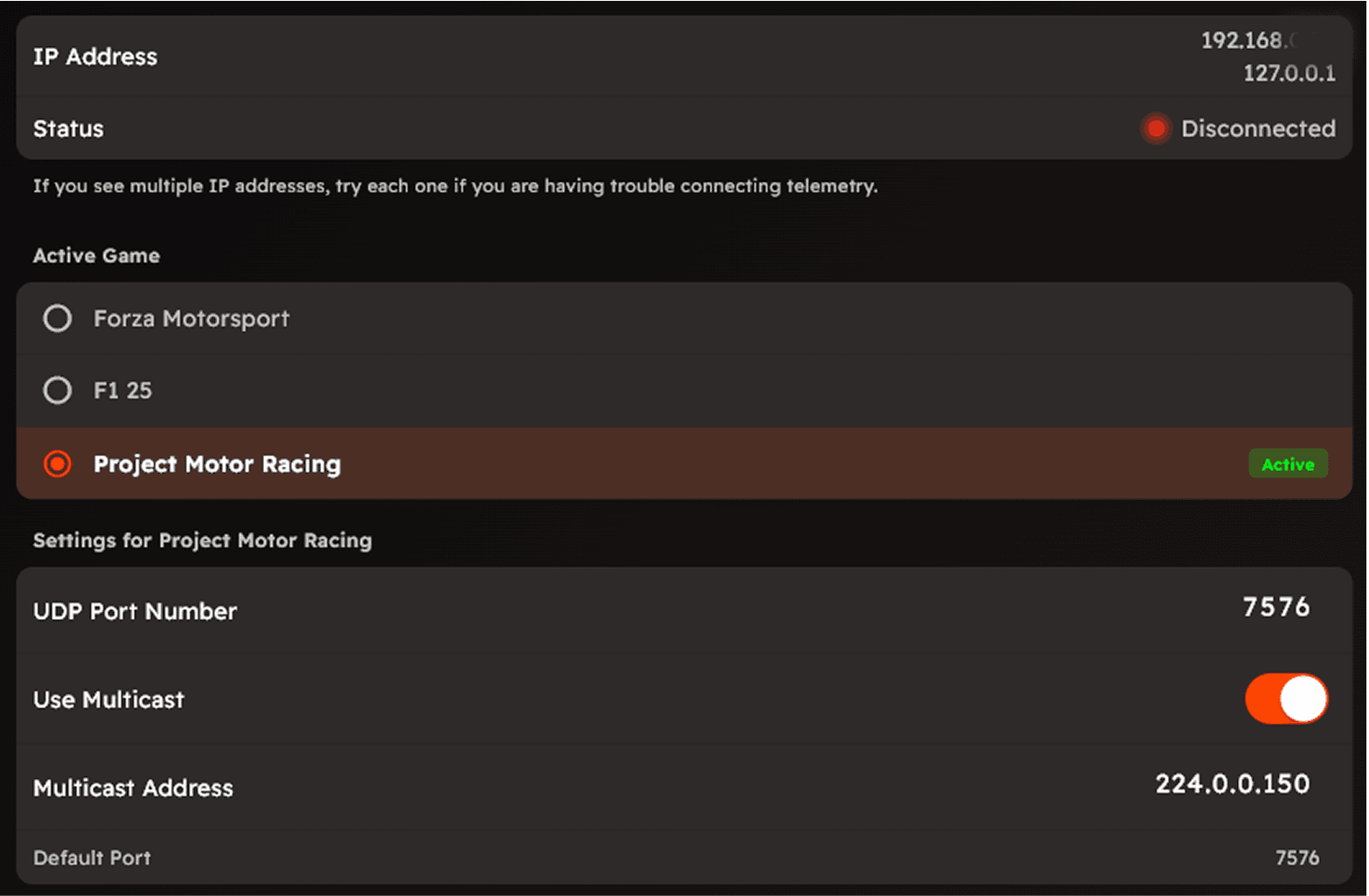Image resolution: width=1369 pixels, height=896 pixels.
Task: Select the Project Motor Racing radio button
Action: (58, 463)
